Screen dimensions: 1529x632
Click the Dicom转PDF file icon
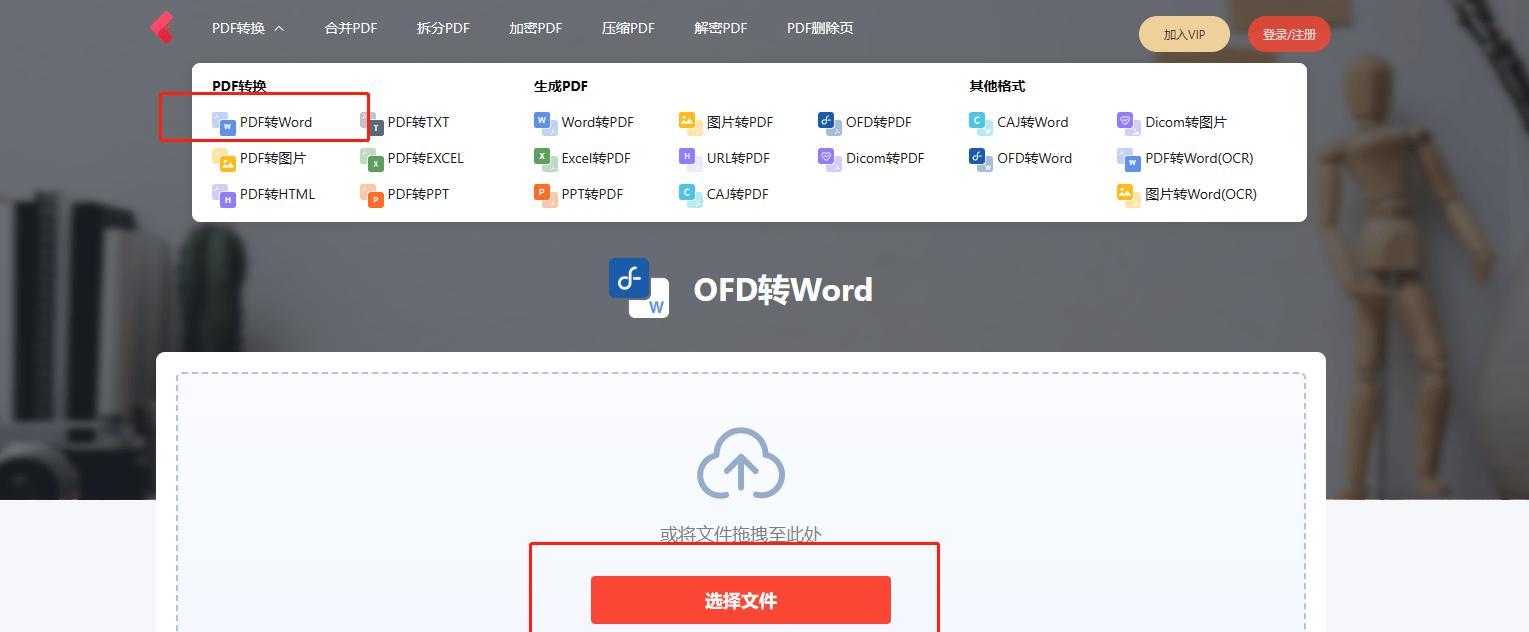[829, 159]
